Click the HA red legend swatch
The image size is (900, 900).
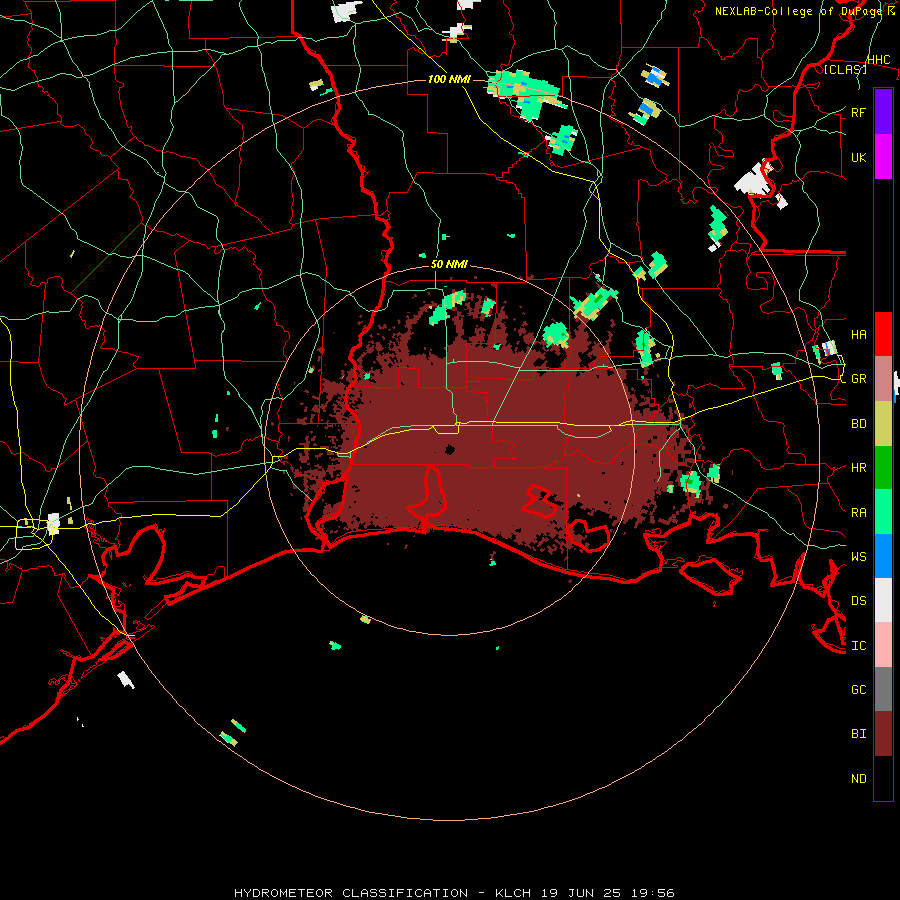point(883,334)
